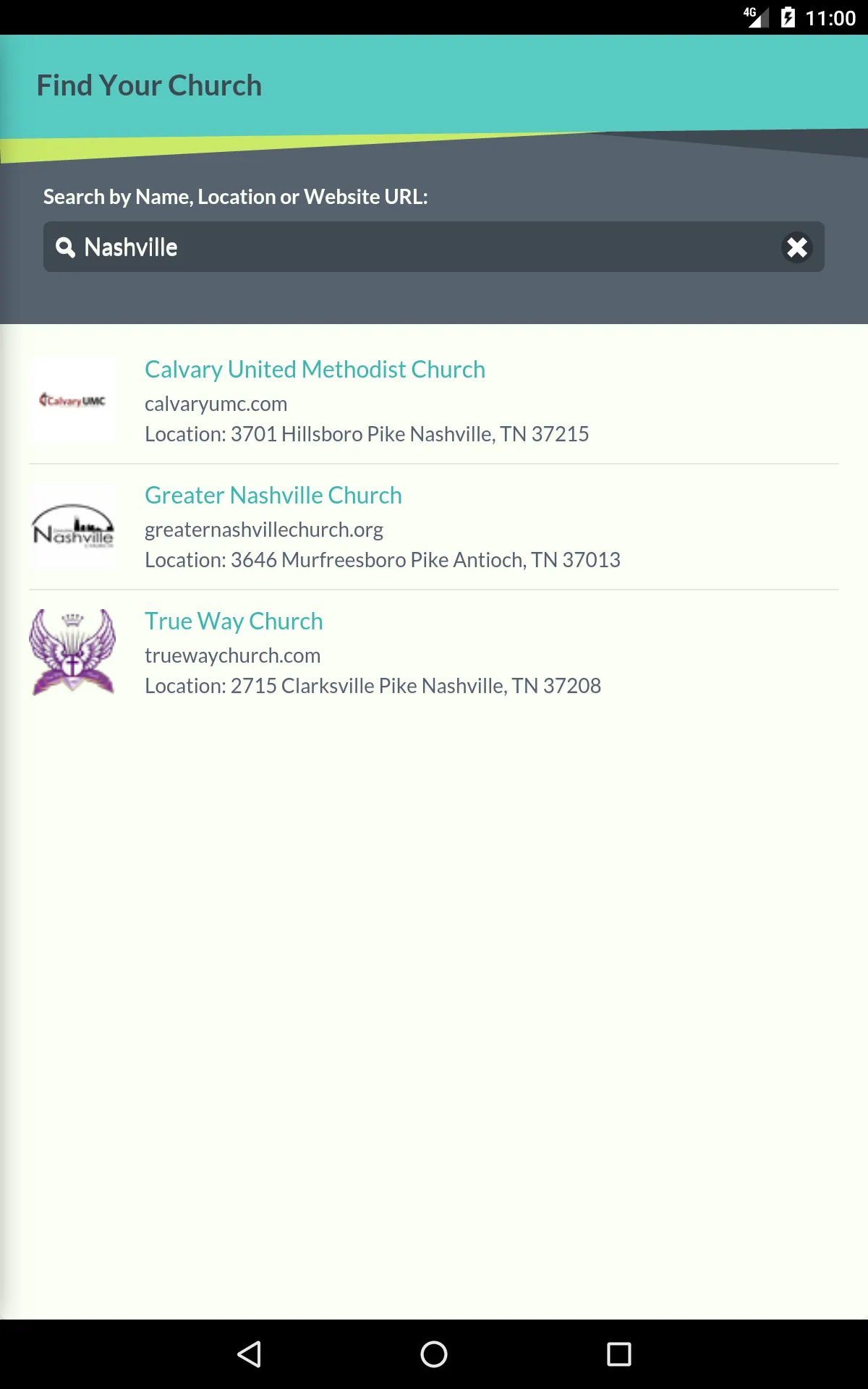This screenshot has width=868, height=1389.
Task: Open Android recent apps button
Action: click(x=619, y=1354)
